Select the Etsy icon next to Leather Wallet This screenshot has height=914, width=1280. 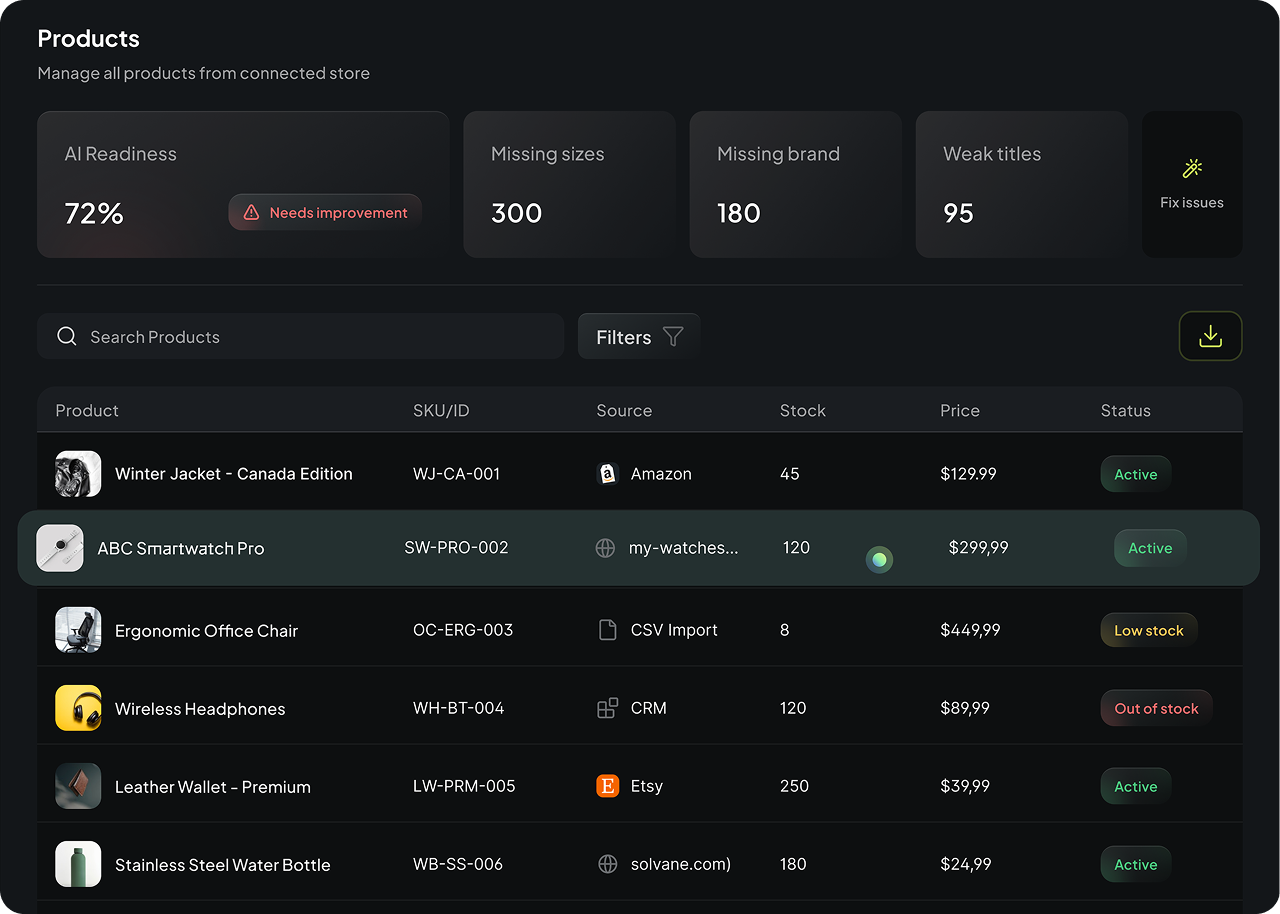pos(607,786)
